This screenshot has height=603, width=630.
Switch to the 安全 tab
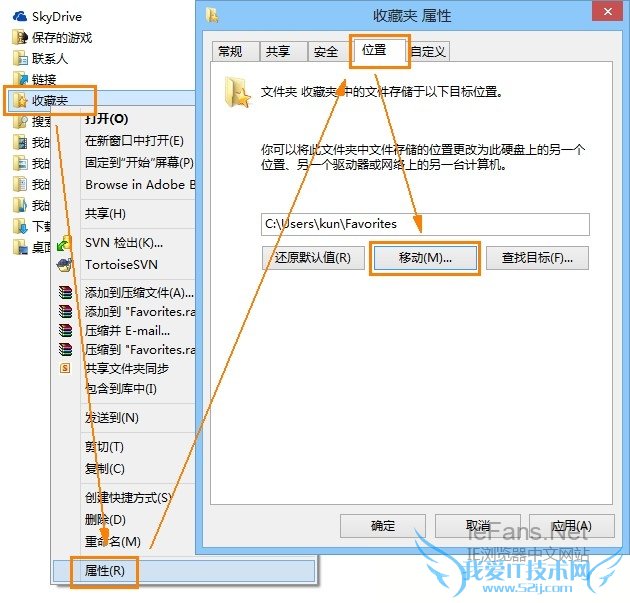(329, 51)
